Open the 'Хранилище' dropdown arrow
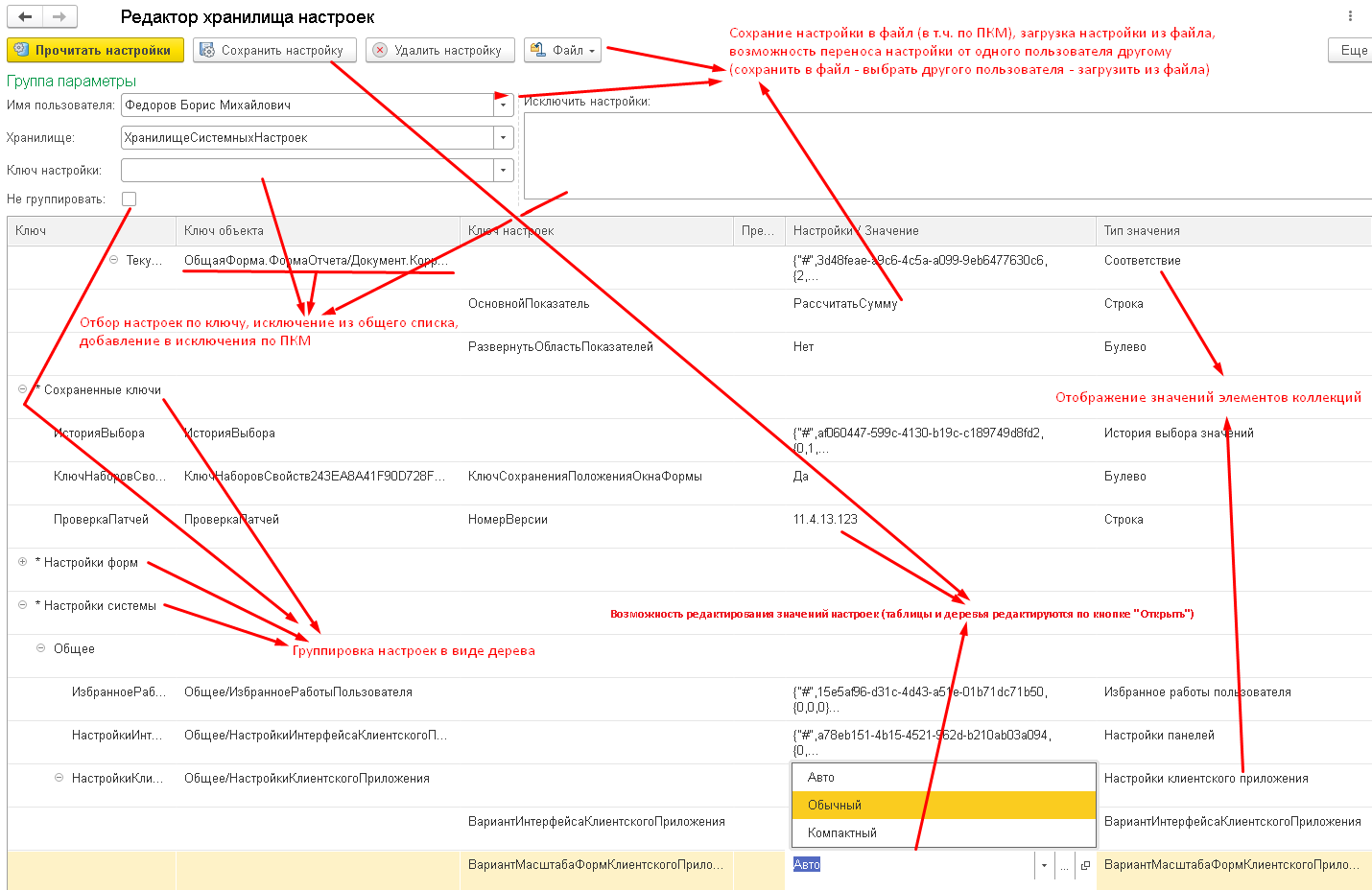 [x=504, y=137]
